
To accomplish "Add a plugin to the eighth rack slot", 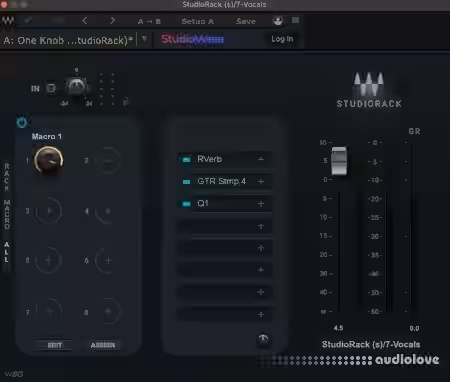I will pyautogui.click(x=261, y=314).
